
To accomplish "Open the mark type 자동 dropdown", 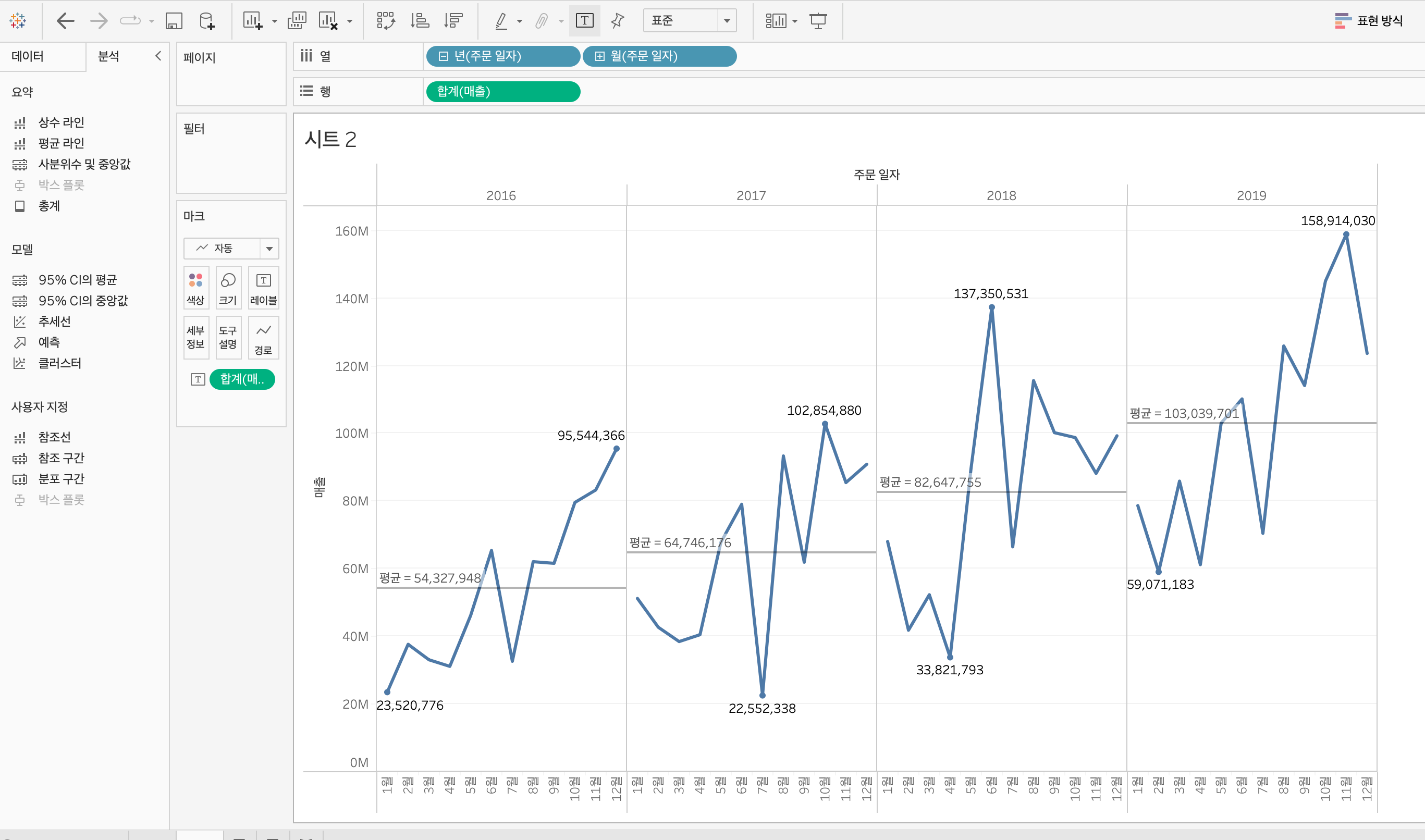I will point(269,249).
